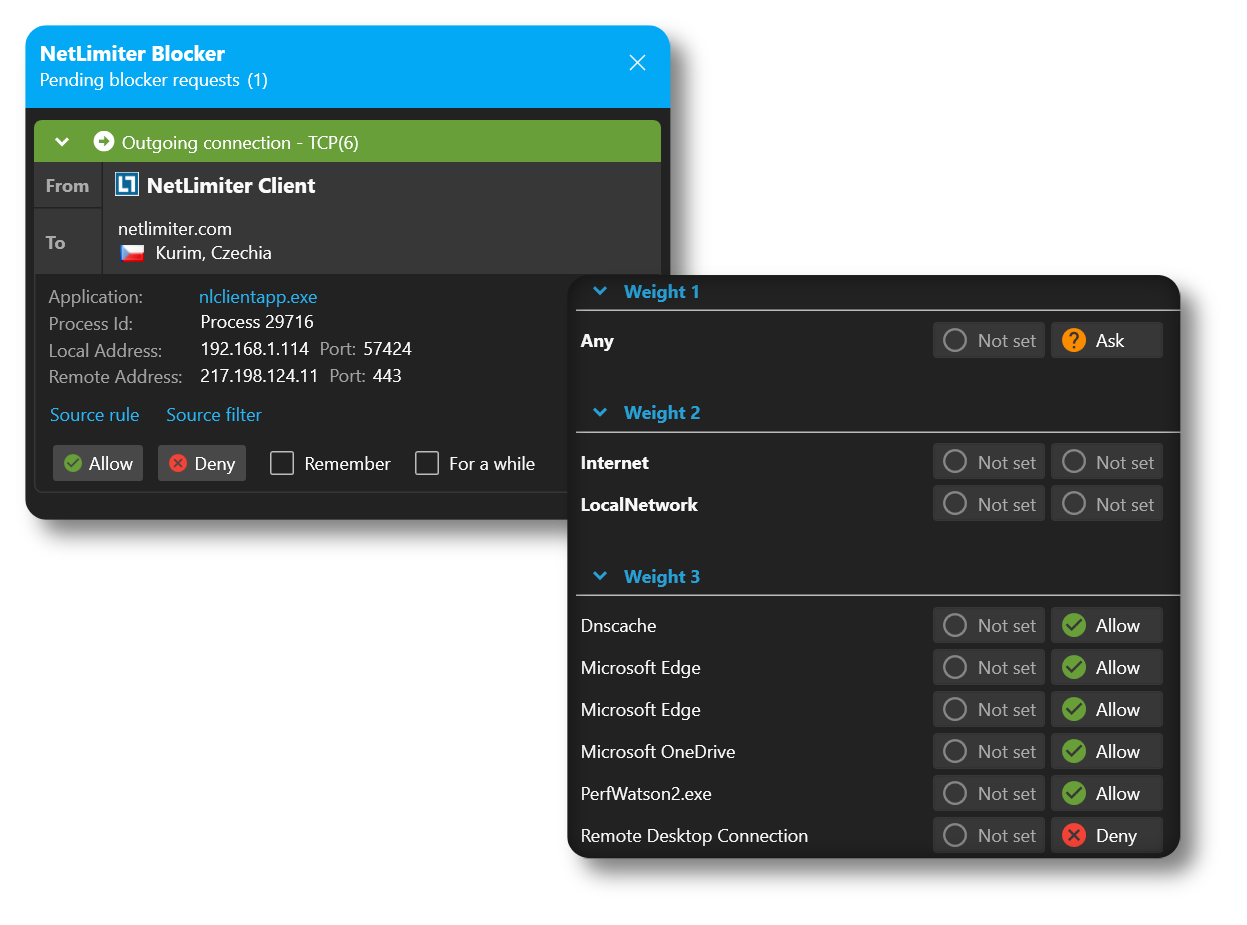Open the Source rule link
The image size is (1247, 925).
coord(95,414)
